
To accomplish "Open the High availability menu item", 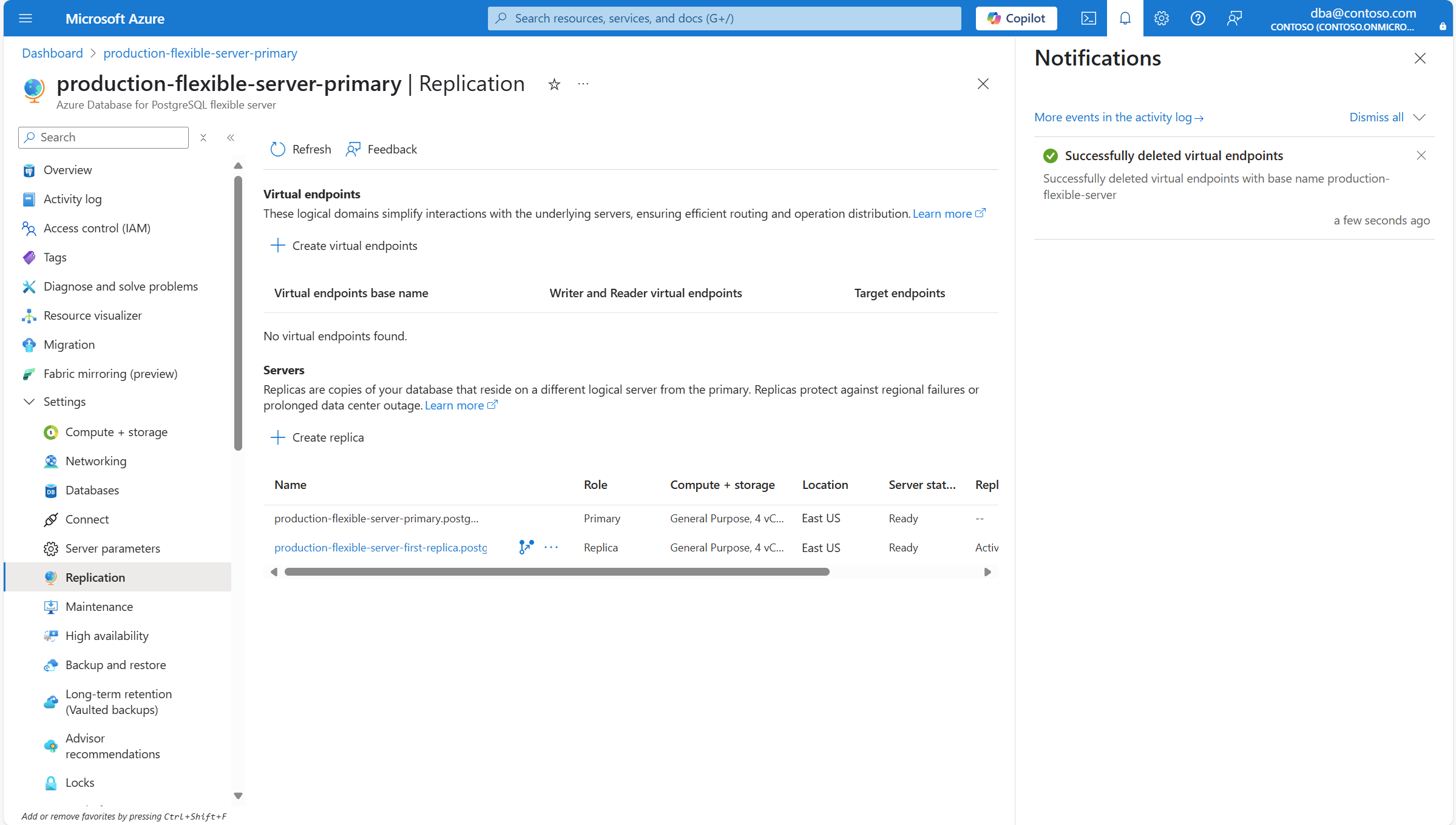I will (x=107, y=636).
